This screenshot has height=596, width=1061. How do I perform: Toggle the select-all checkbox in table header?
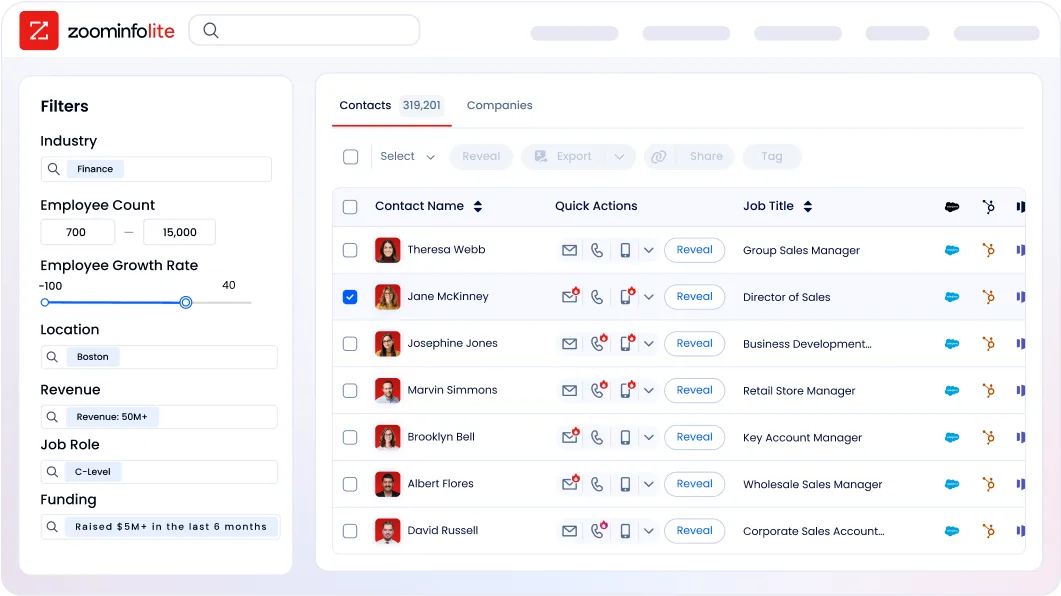coord(350,206)
